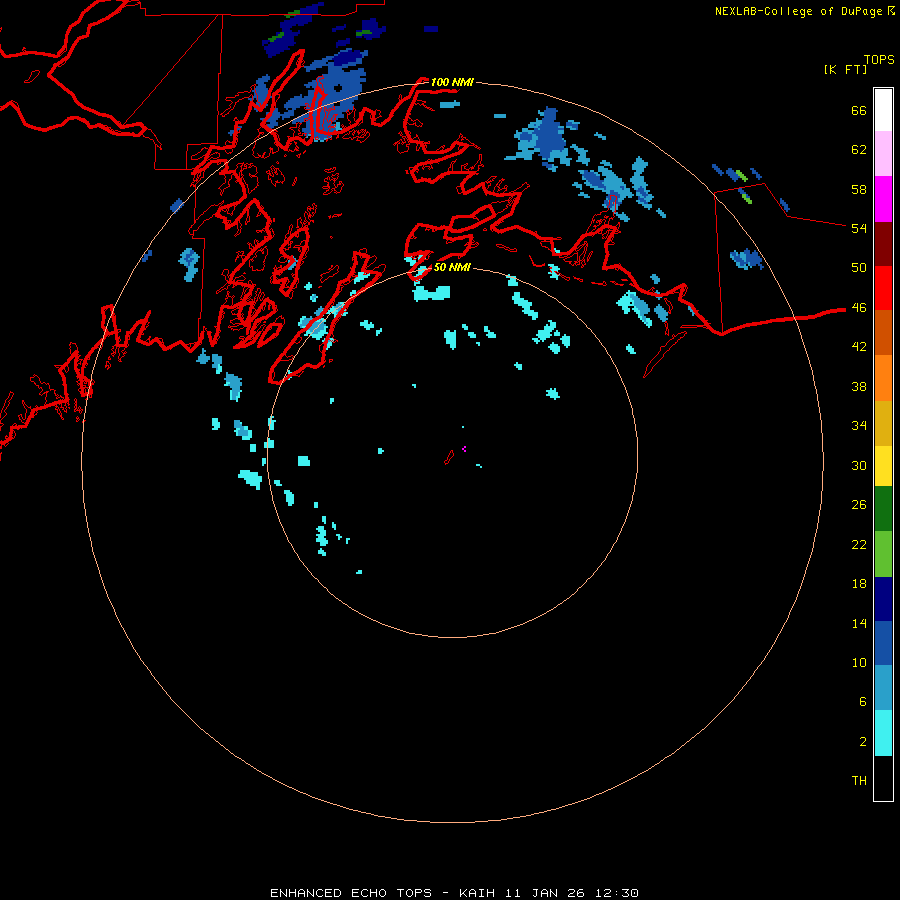Click the yellow 30 kft legend swatch
This screenshot has height=900, width=900.
pyautogui.click(x=883, y=466)
